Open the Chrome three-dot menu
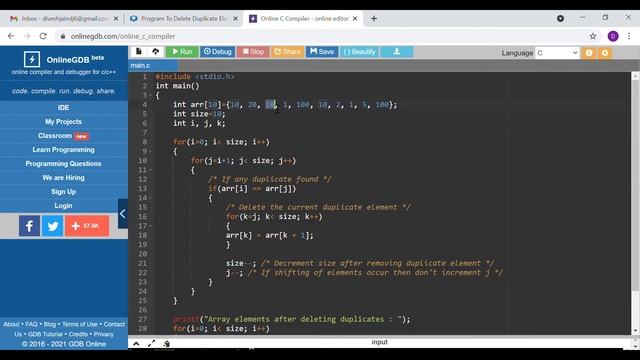Image resolution: width=640 pixels, height=360 pixels. (629, 36)
